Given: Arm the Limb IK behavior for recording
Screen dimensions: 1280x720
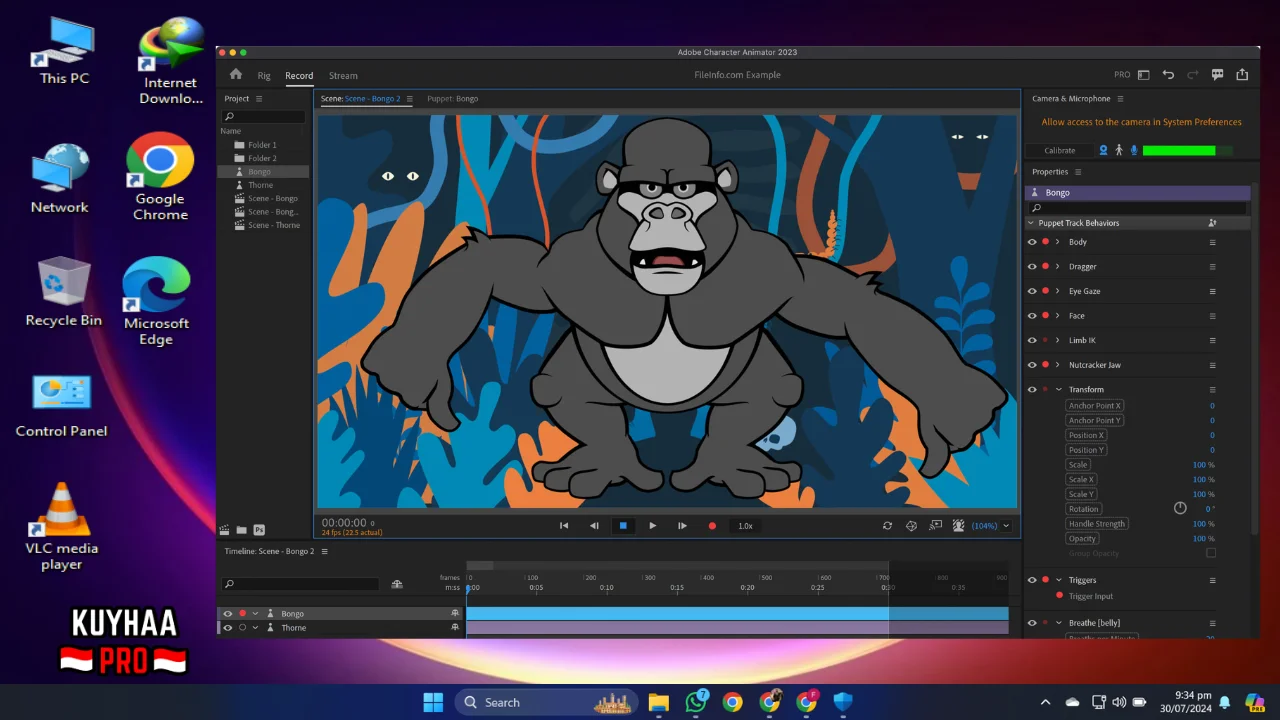Looking at the screenshot, I should click(1045, 340).
